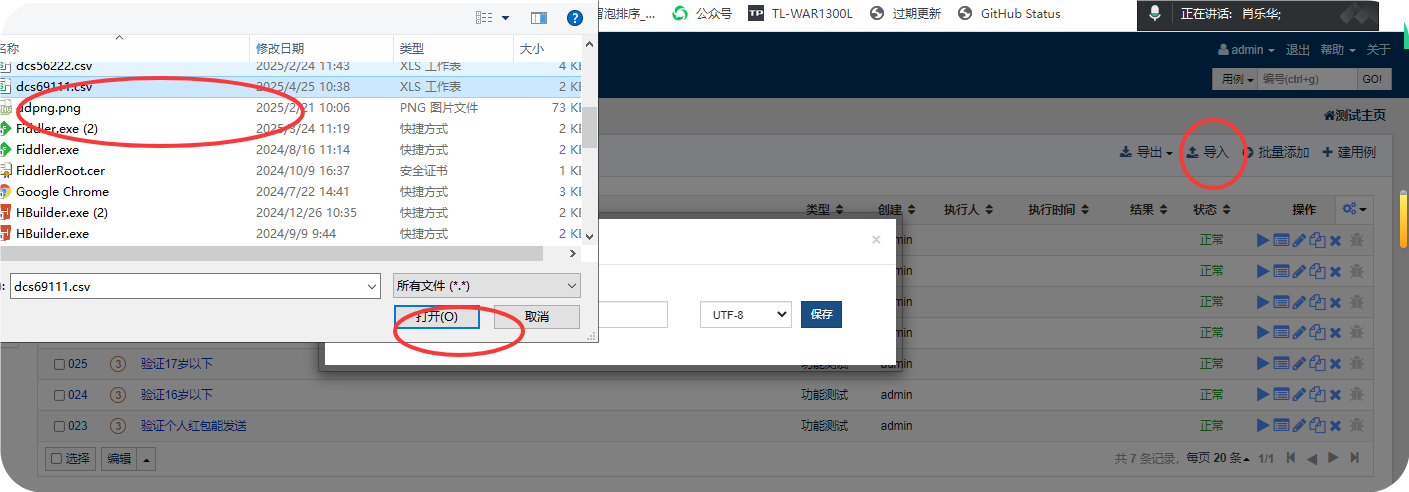Sort by the 修改日期 column header
Viewport: 1409px width, 492px height.
click(280, 48)
